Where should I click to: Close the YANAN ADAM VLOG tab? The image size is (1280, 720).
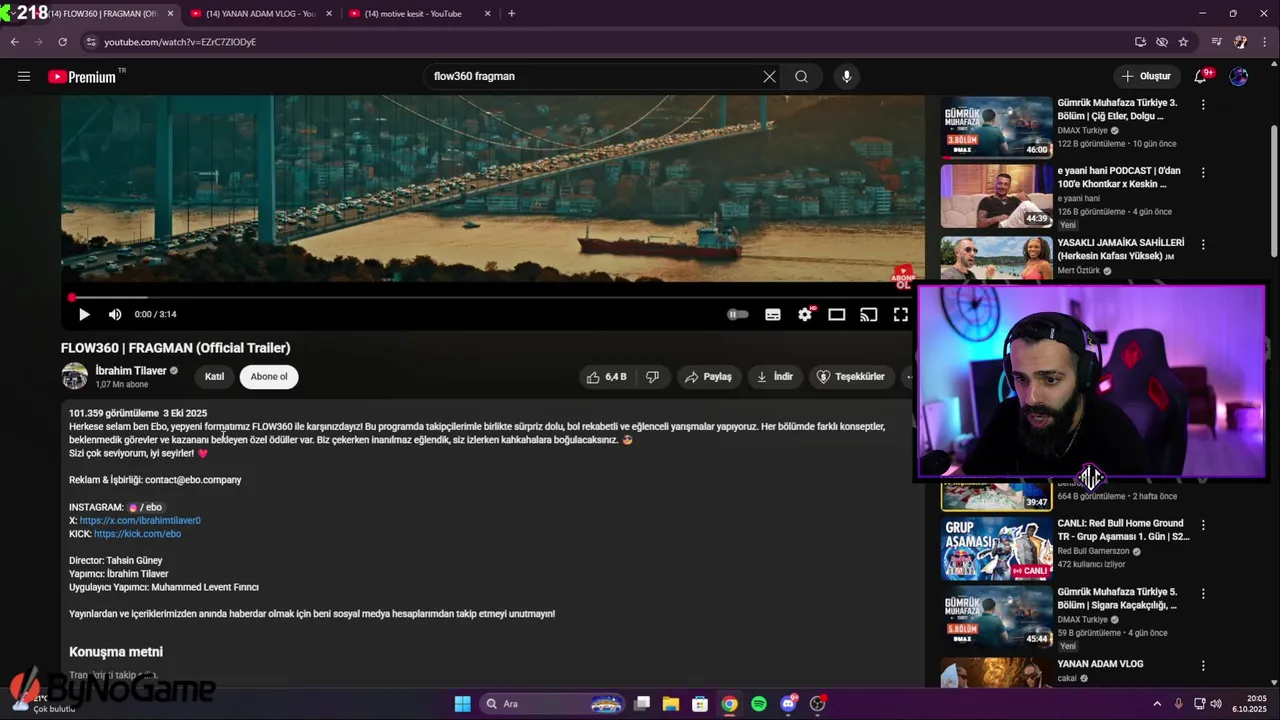click(x=329, y=14)
